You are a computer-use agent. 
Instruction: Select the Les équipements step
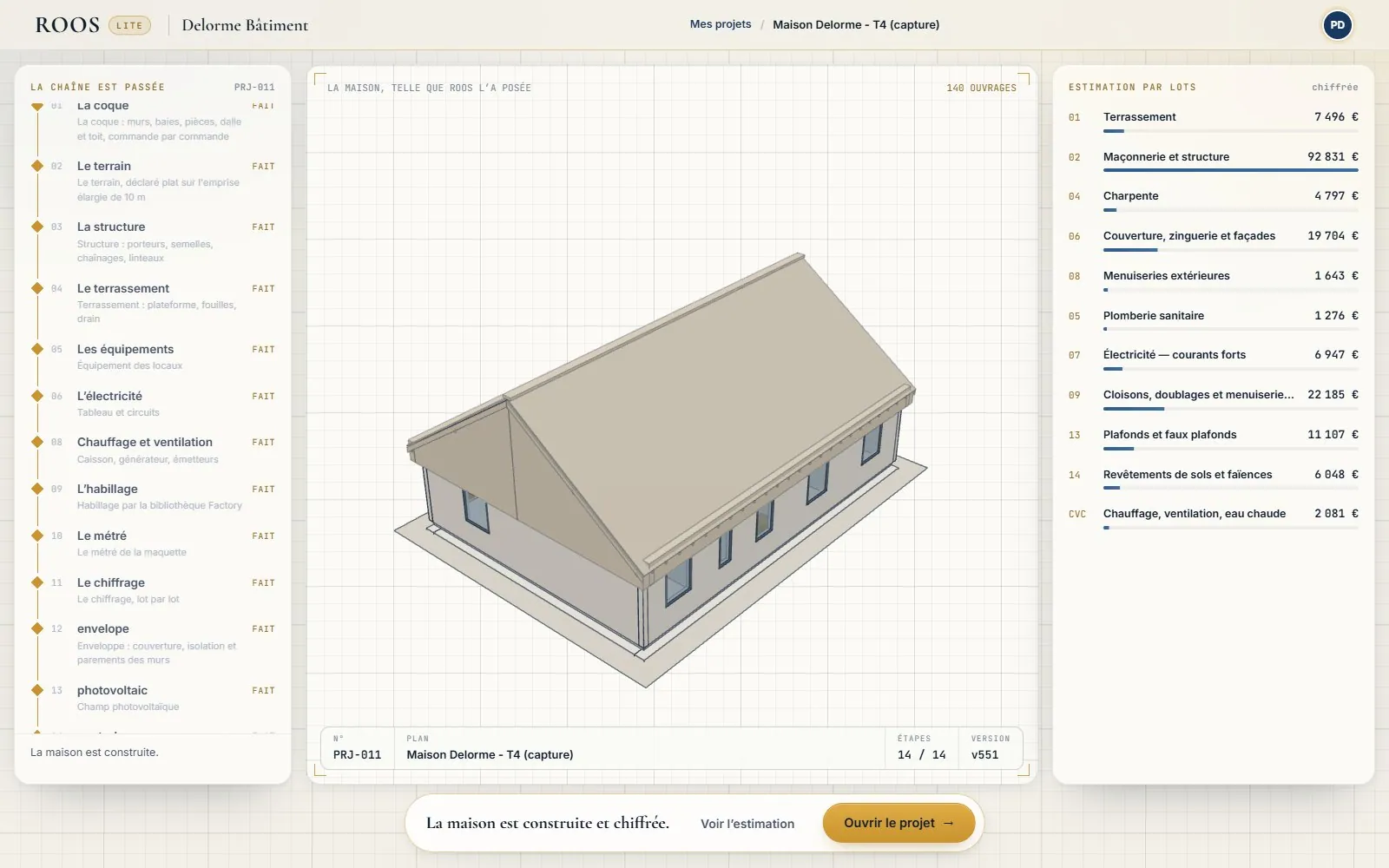click(153, 357)
